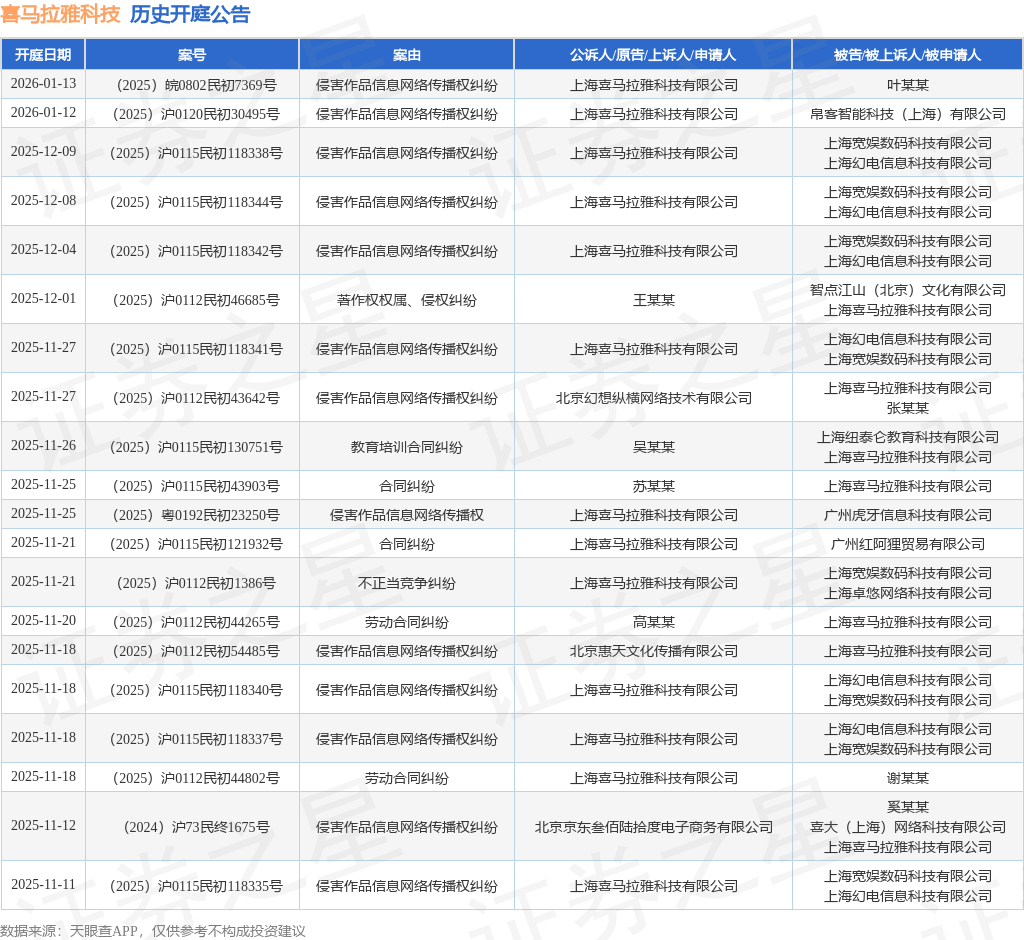Click defendant 智点江山(北京)文化有限公司
Image resolution: width=1024 pixels, height=940 pixels.
coord(908,290)
